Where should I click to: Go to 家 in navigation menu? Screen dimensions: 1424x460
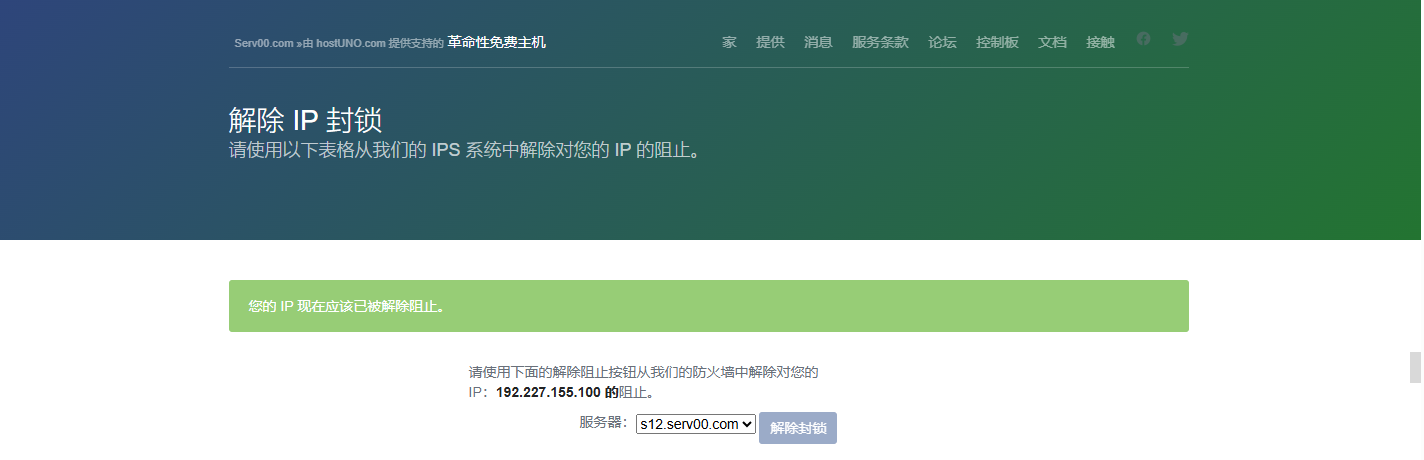pos(729,42)
